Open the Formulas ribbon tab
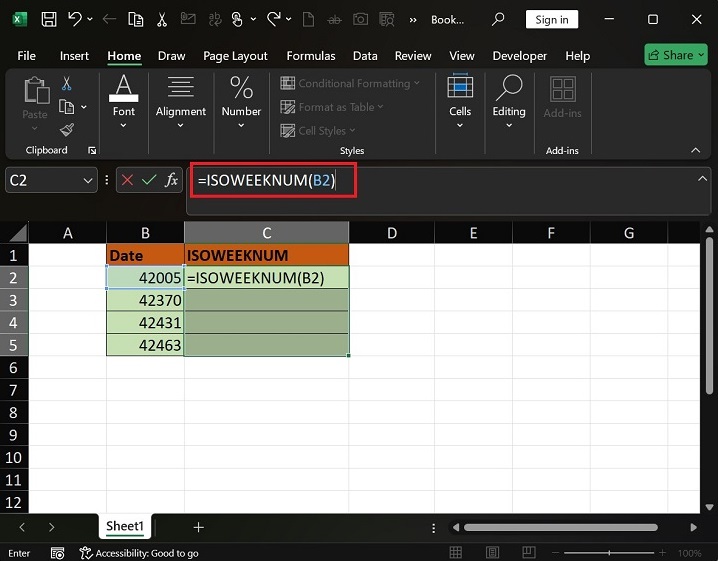Screen dimensions: 718x561 (309, 56)
